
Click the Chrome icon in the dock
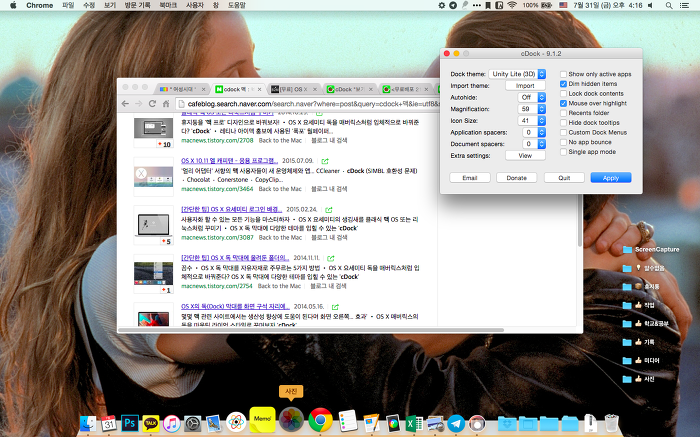(320, 420)
